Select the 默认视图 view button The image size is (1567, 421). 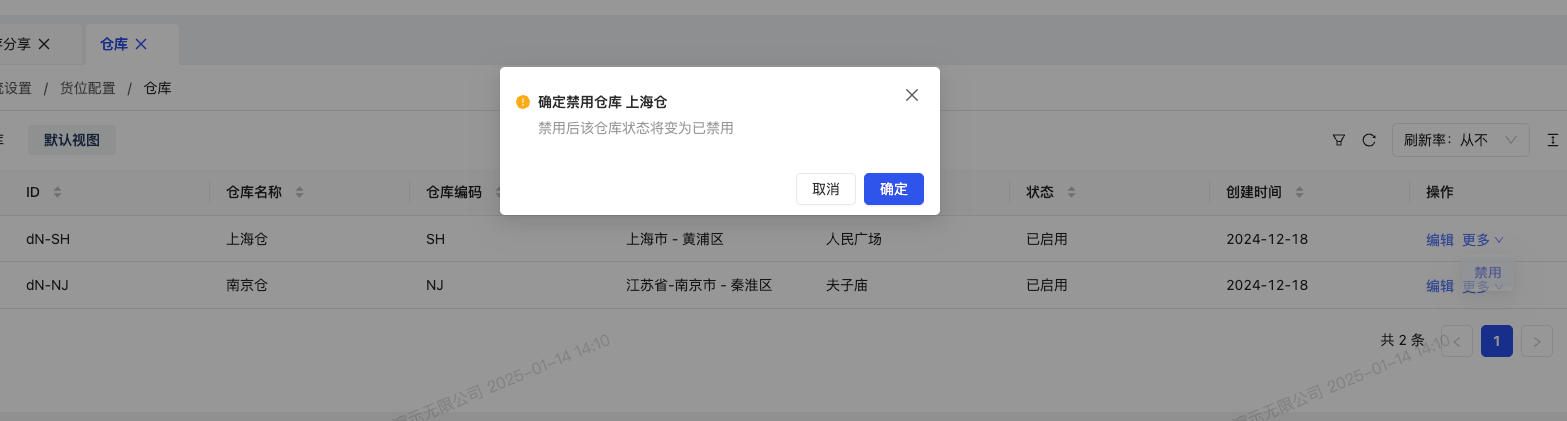coord(72,140)
